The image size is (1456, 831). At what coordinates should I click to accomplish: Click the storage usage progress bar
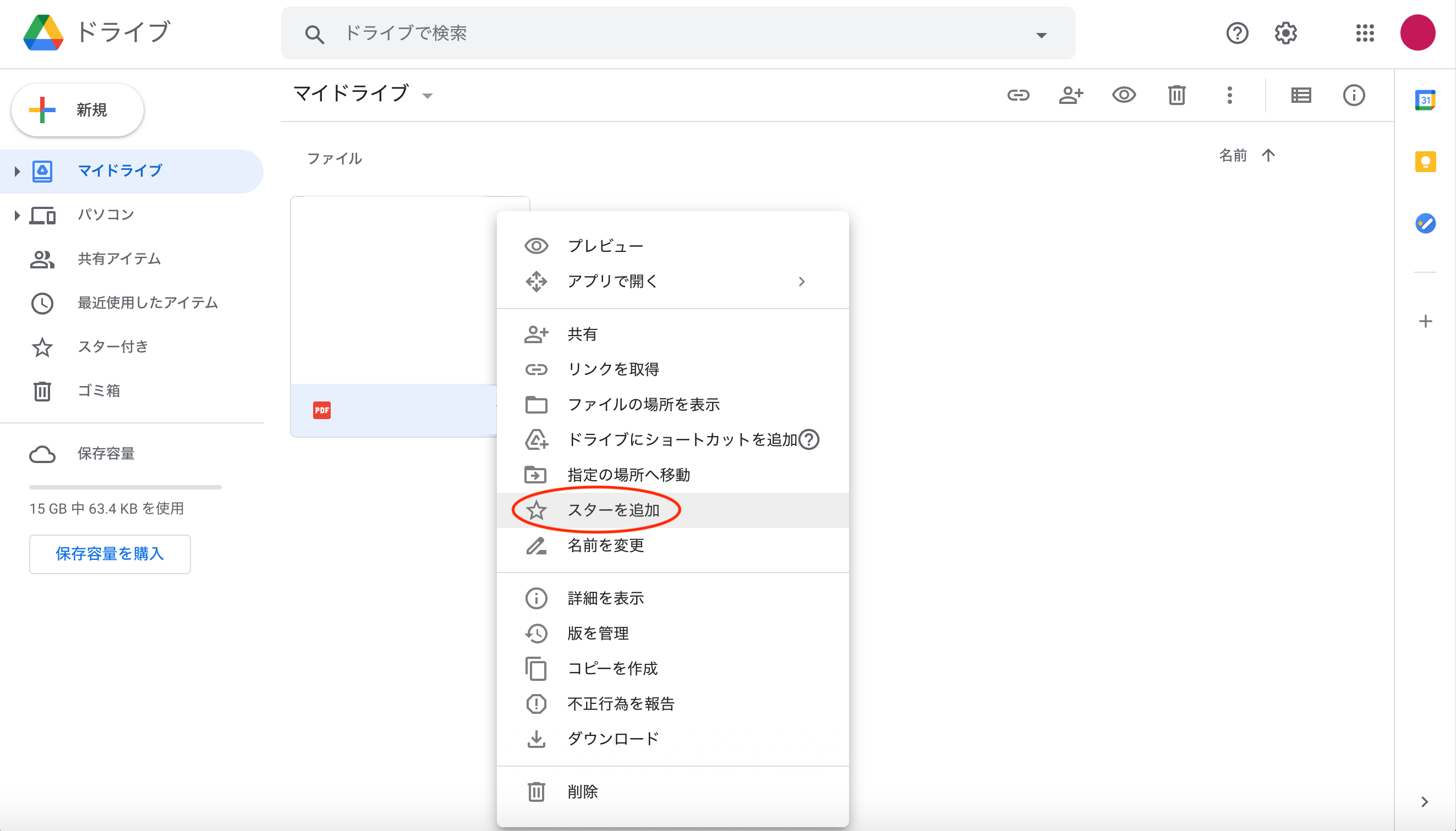125,487
